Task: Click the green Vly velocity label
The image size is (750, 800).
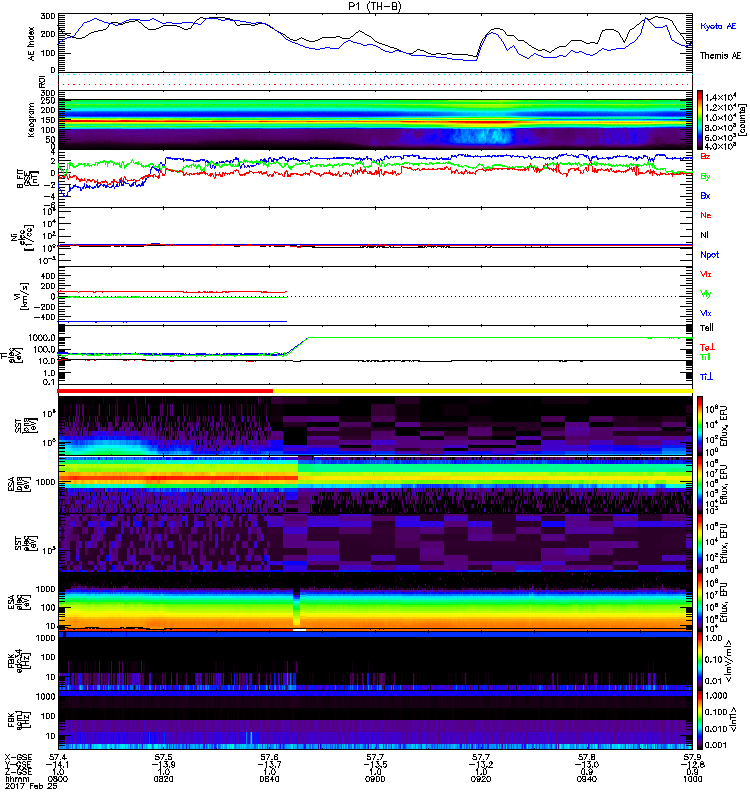Action: point(706,294)
